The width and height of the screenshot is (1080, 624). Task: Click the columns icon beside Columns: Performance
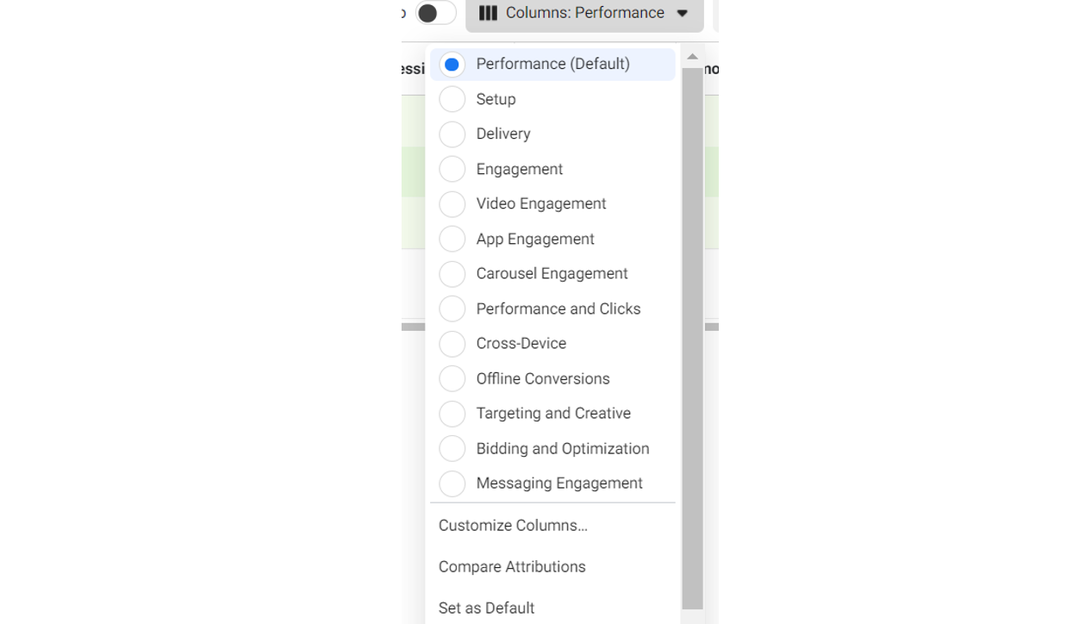pyautogui.click(x=488, y=13)
